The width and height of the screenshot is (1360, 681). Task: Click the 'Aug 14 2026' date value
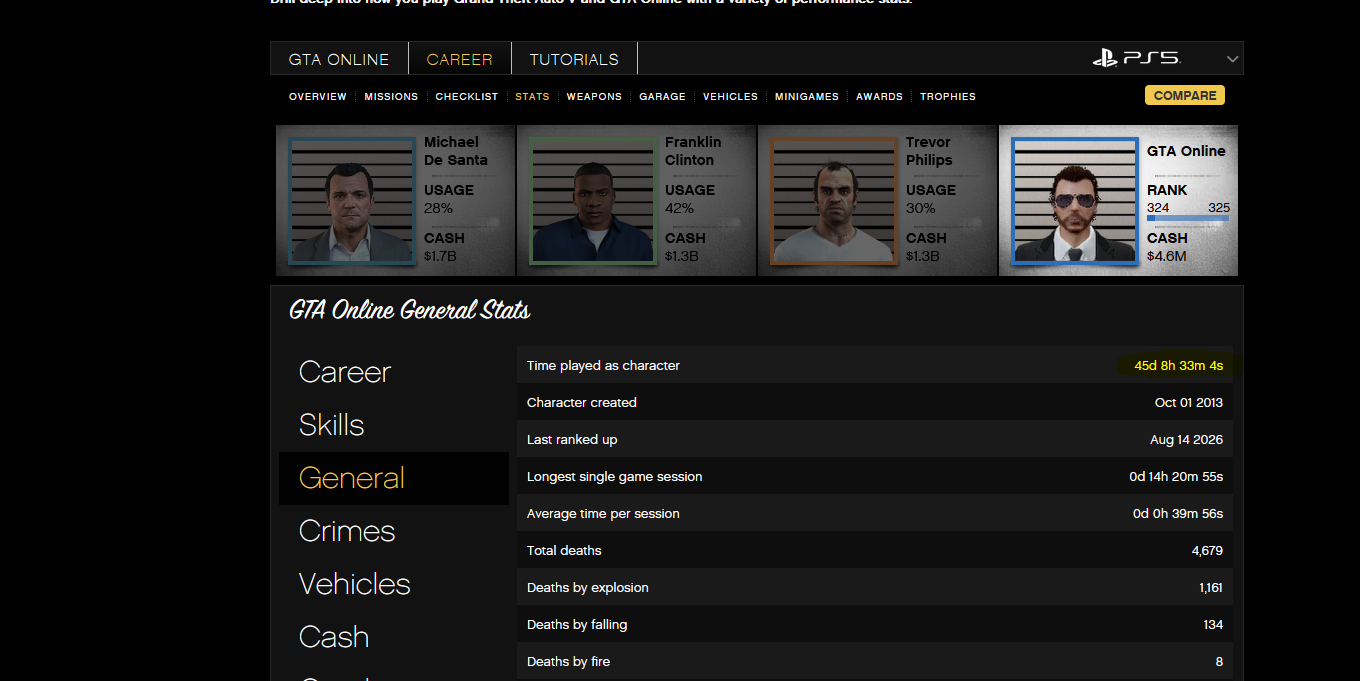[x=1187, y=440]
